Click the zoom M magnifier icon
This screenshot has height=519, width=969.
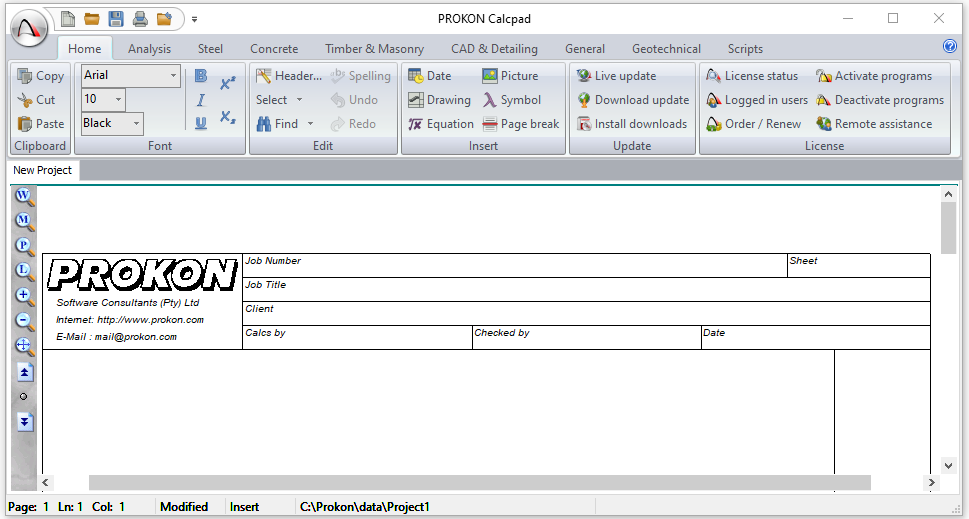pos(24,221)
